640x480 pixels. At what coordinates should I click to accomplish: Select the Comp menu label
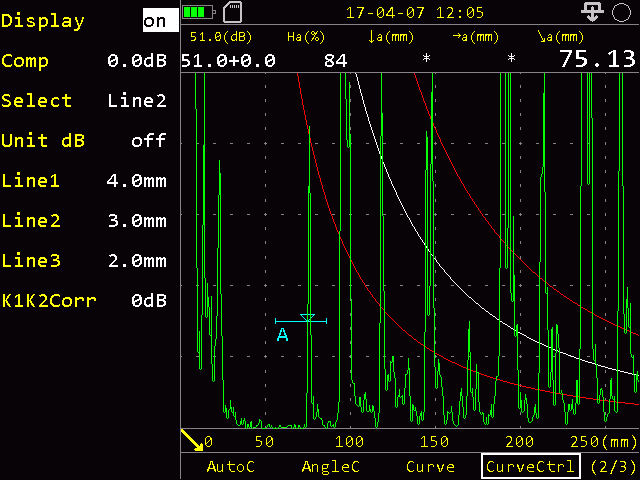[x=25, y=62]
